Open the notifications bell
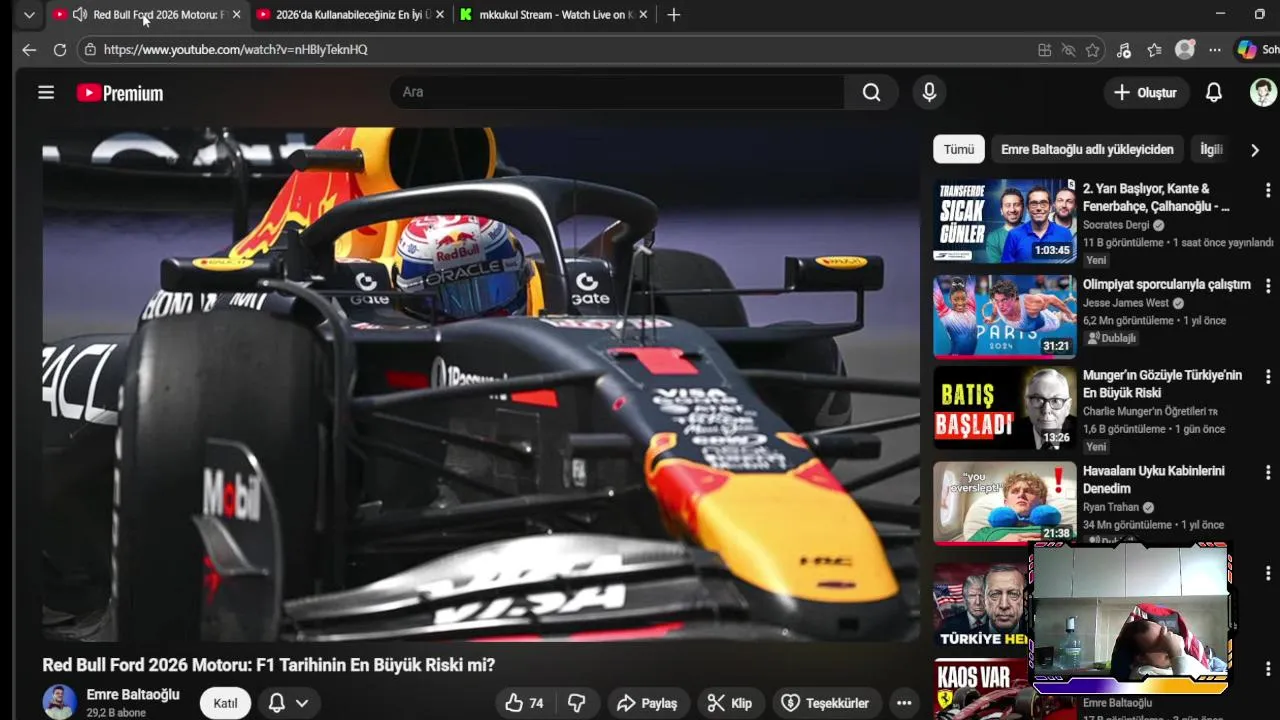1280x720 pixels. pos(1213,92)
